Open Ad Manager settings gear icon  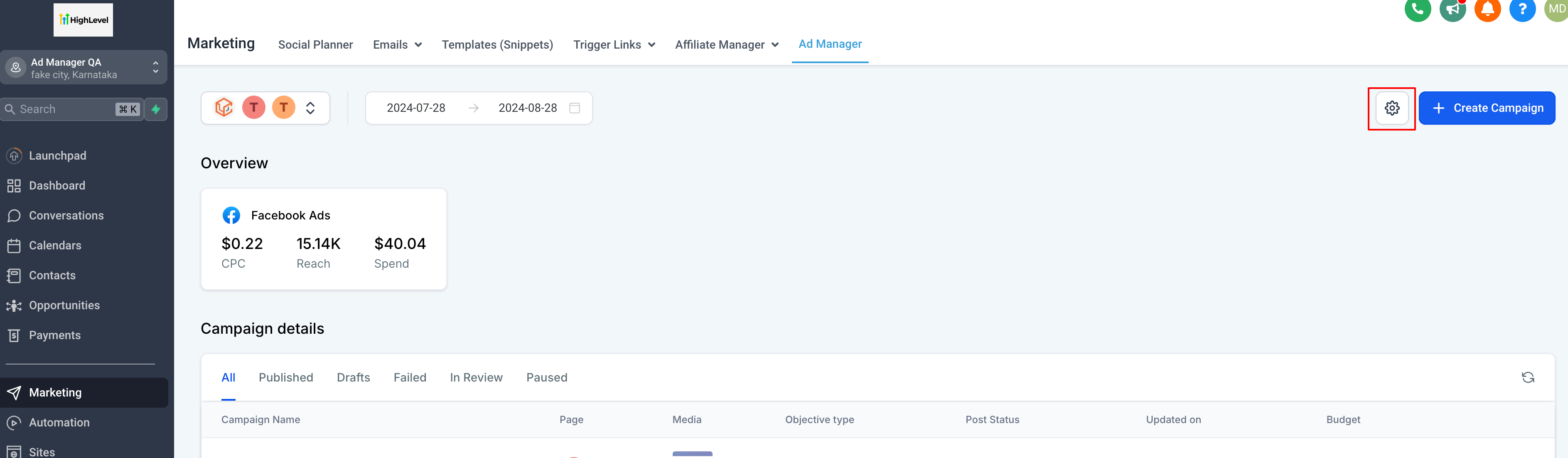point(1391,108)
